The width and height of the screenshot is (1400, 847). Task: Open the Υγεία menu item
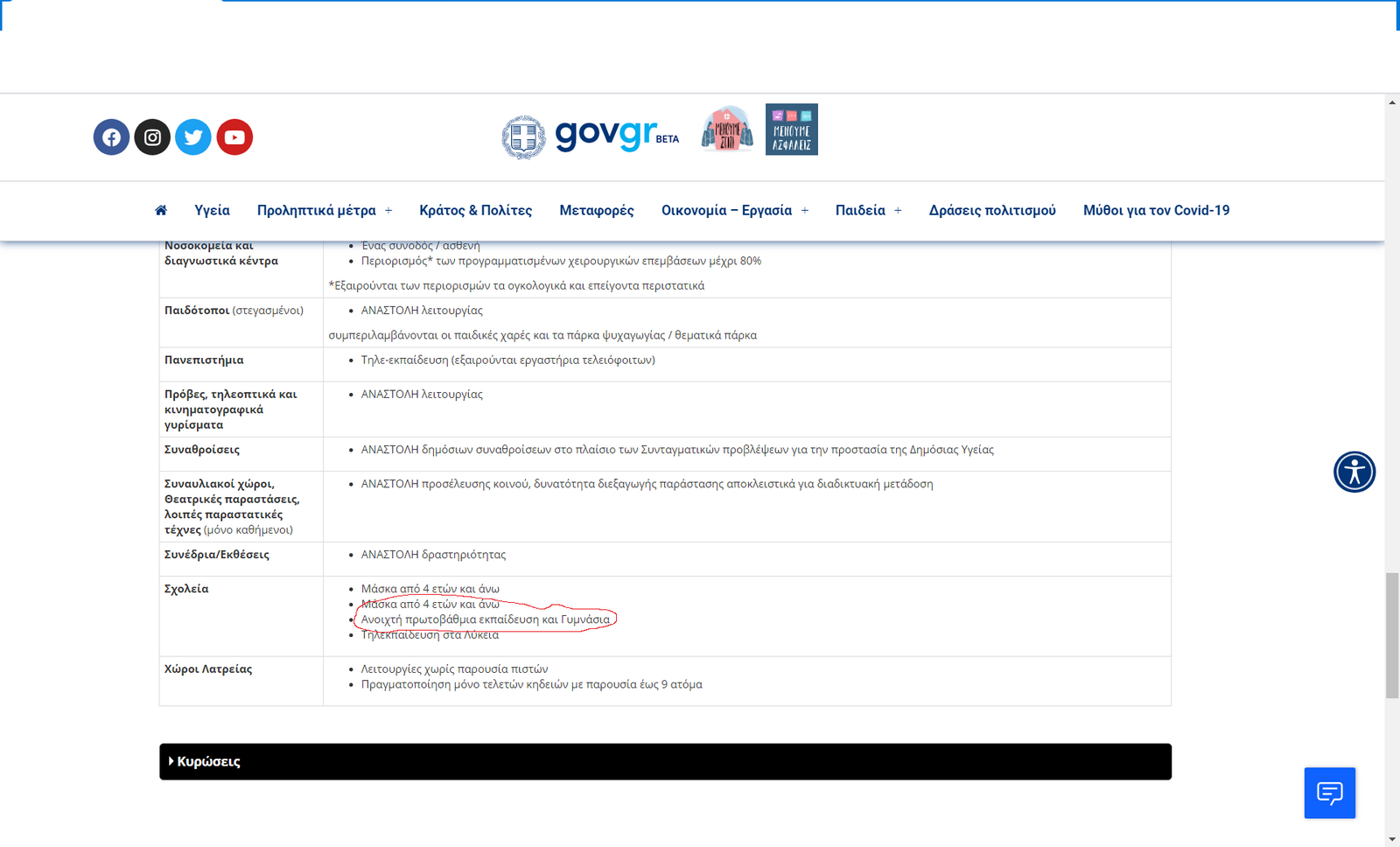coord(212,210)
